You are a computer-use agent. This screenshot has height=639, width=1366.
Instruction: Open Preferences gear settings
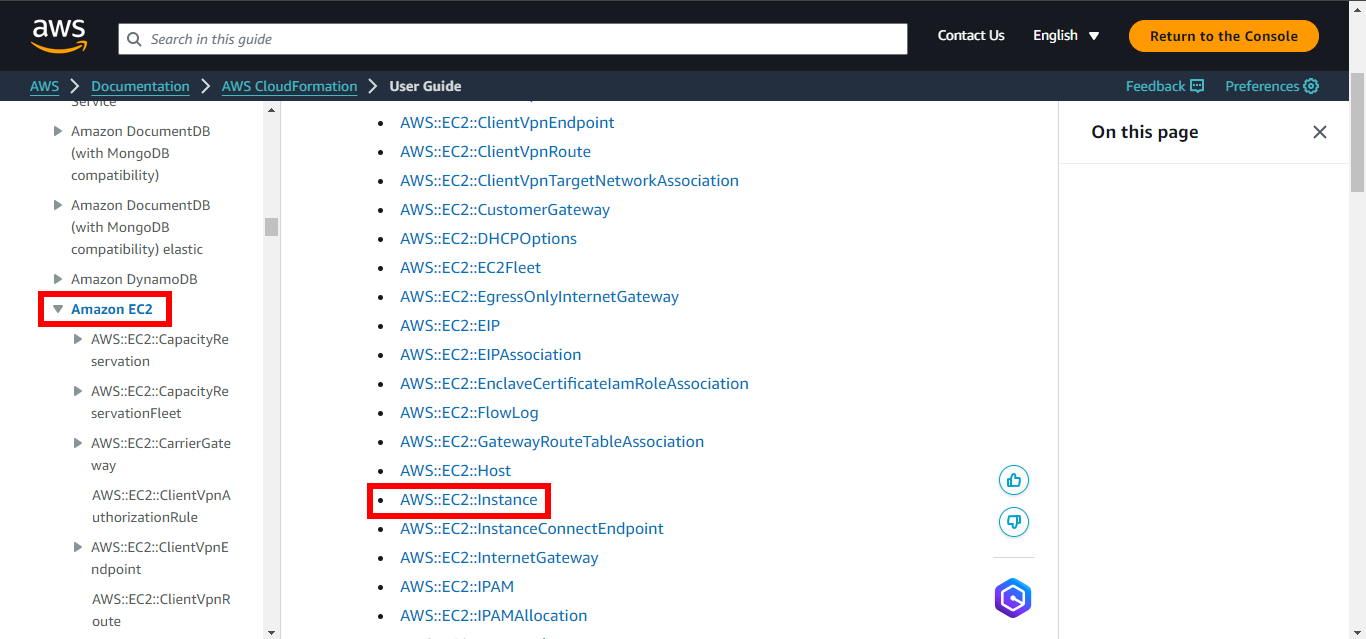tap(1311, 86)
